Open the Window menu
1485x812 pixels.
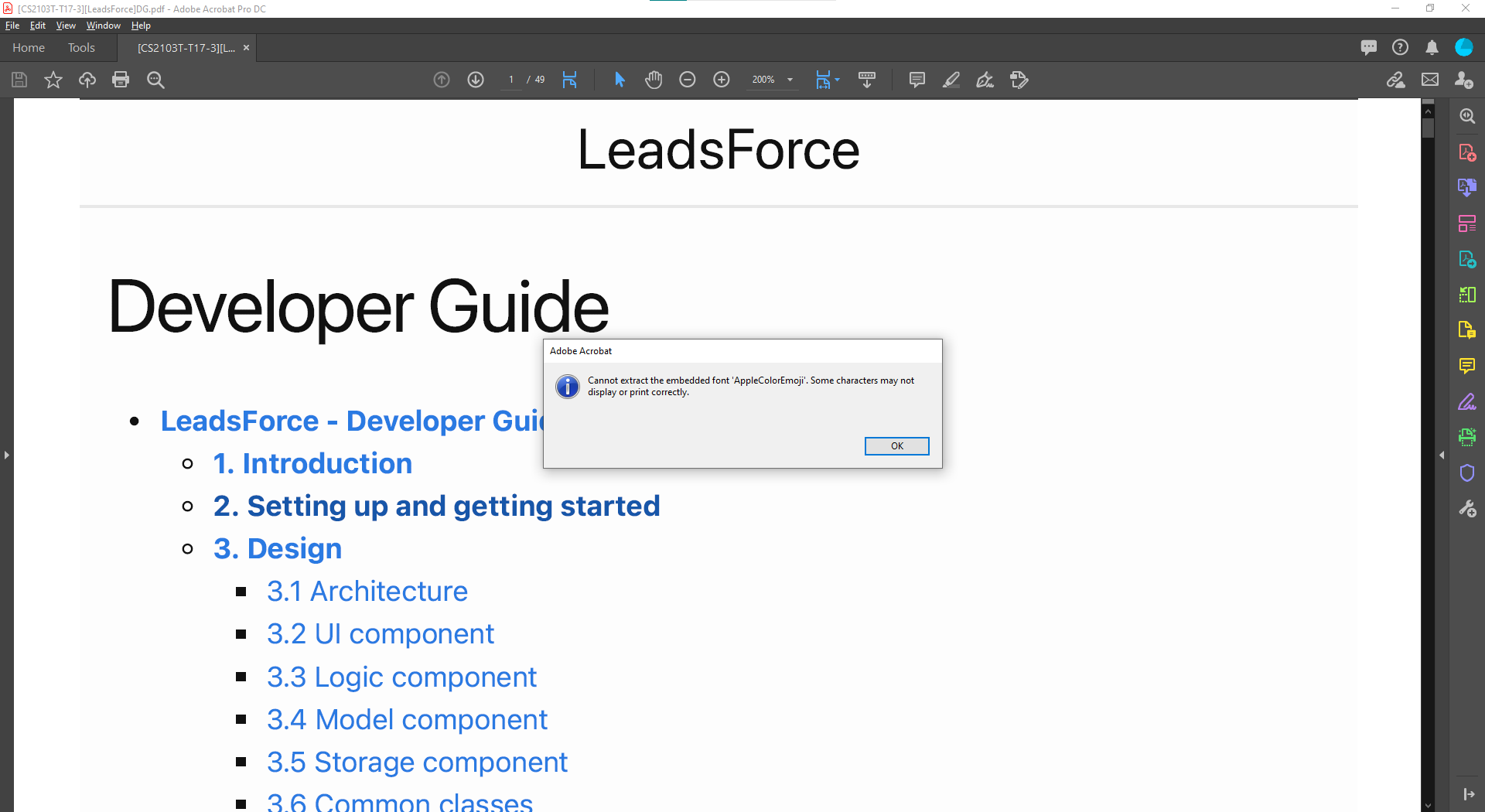[103, 26]
